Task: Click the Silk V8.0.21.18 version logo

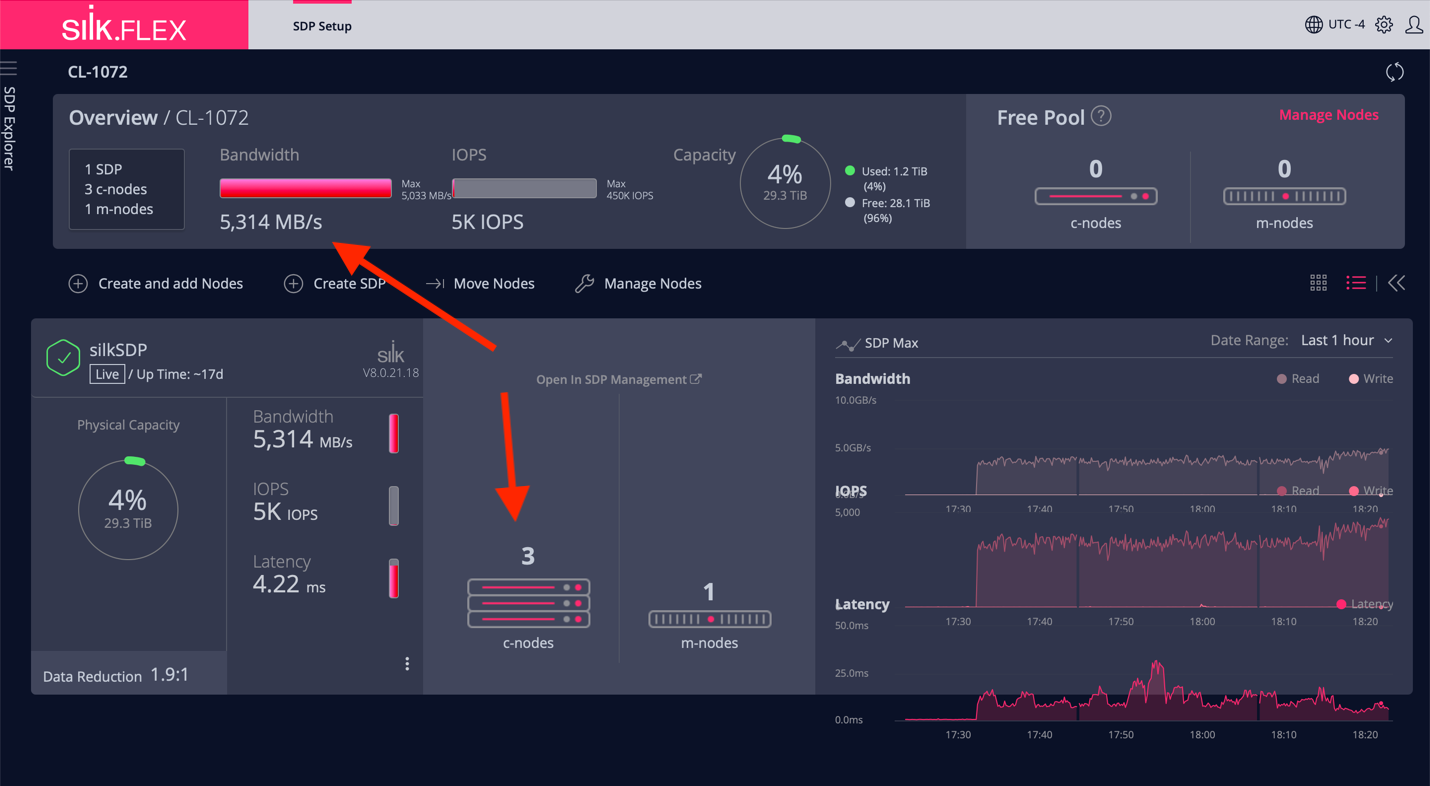Action: pyautogui.click(x=391, y=360)
